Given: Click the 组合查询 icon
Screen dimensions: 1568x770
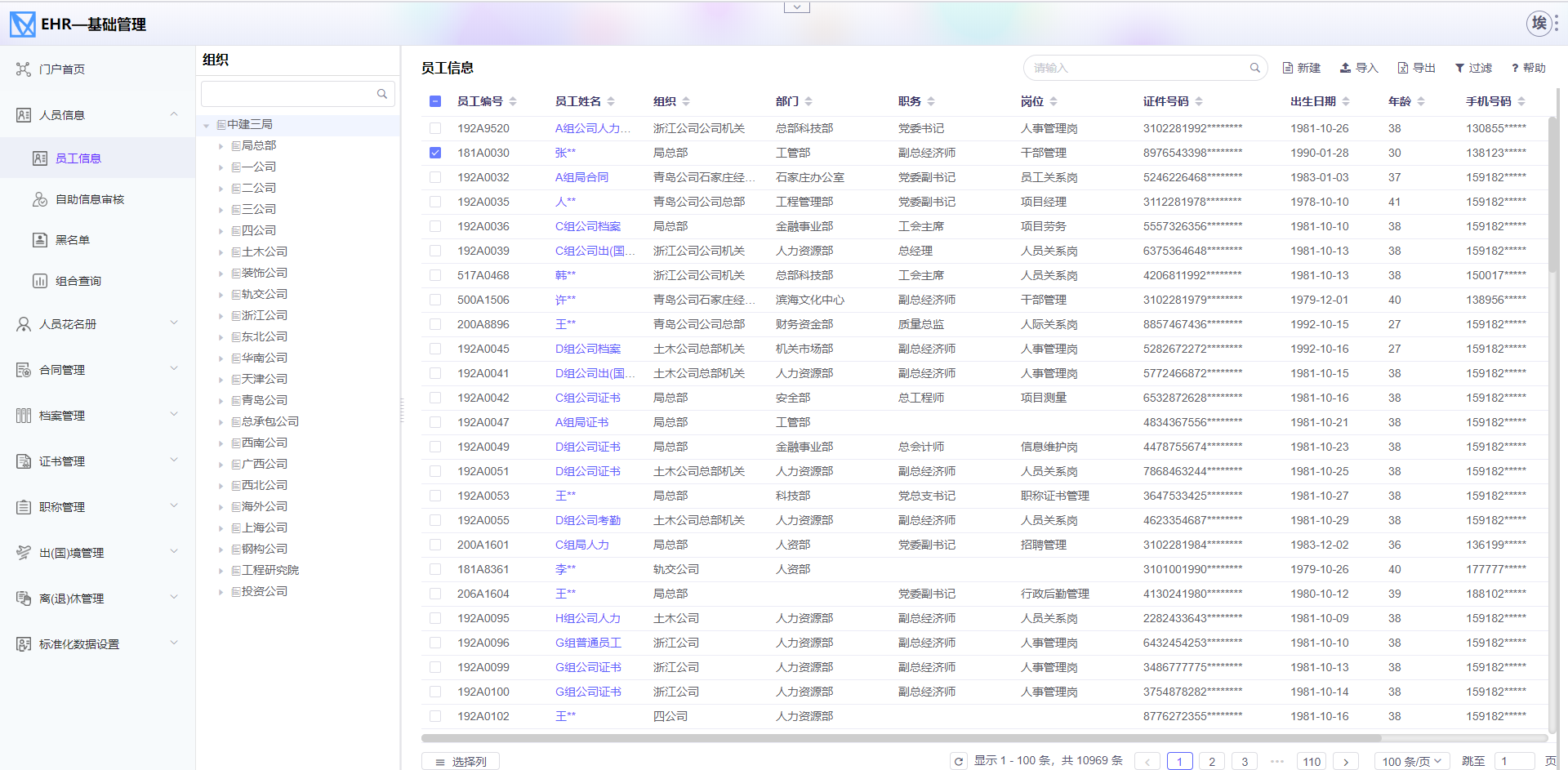Looking at the screenshot, I should coord(40,281).
